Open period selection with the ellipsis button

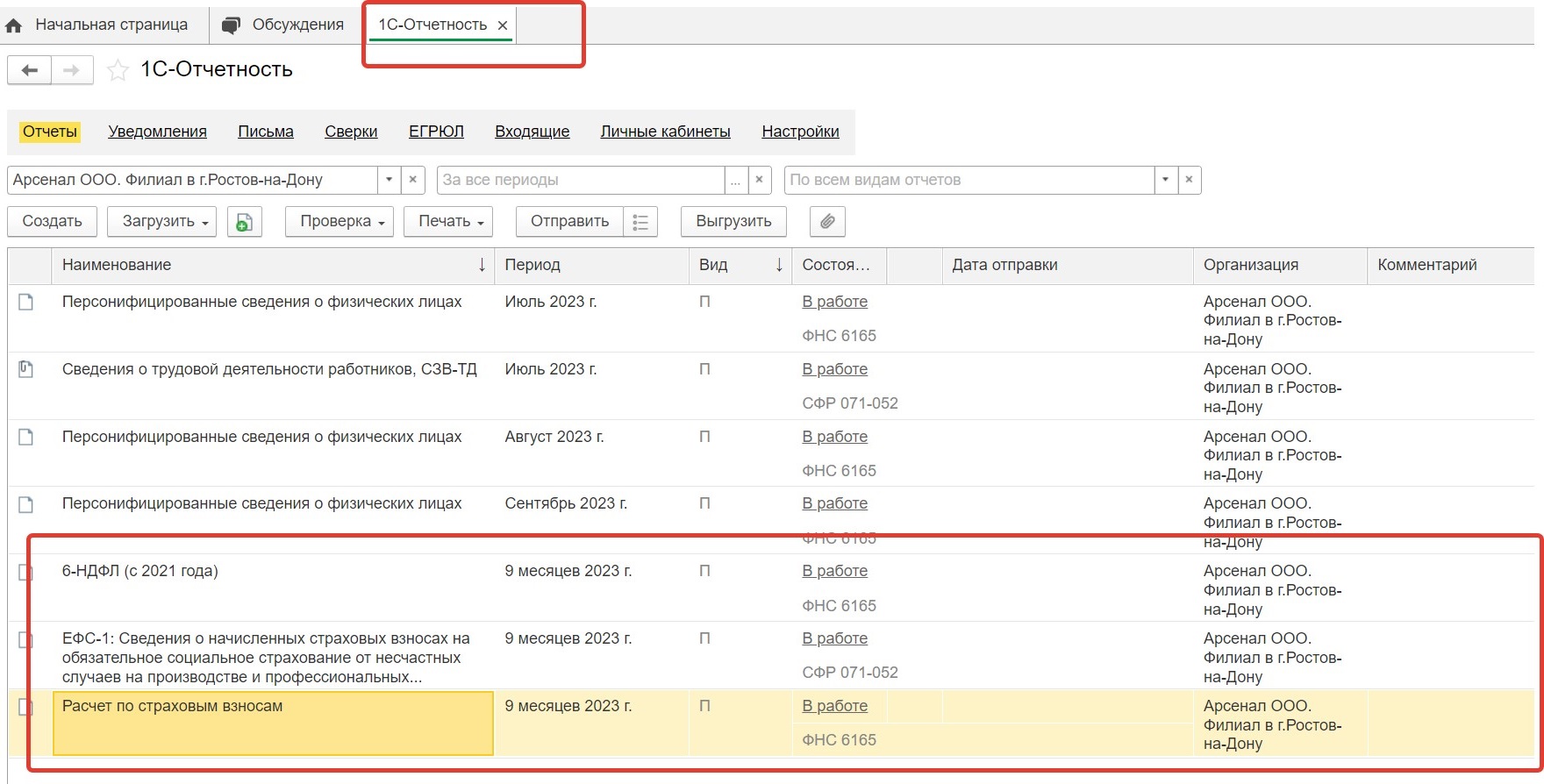pyautogui.click(x=736, y=180)
